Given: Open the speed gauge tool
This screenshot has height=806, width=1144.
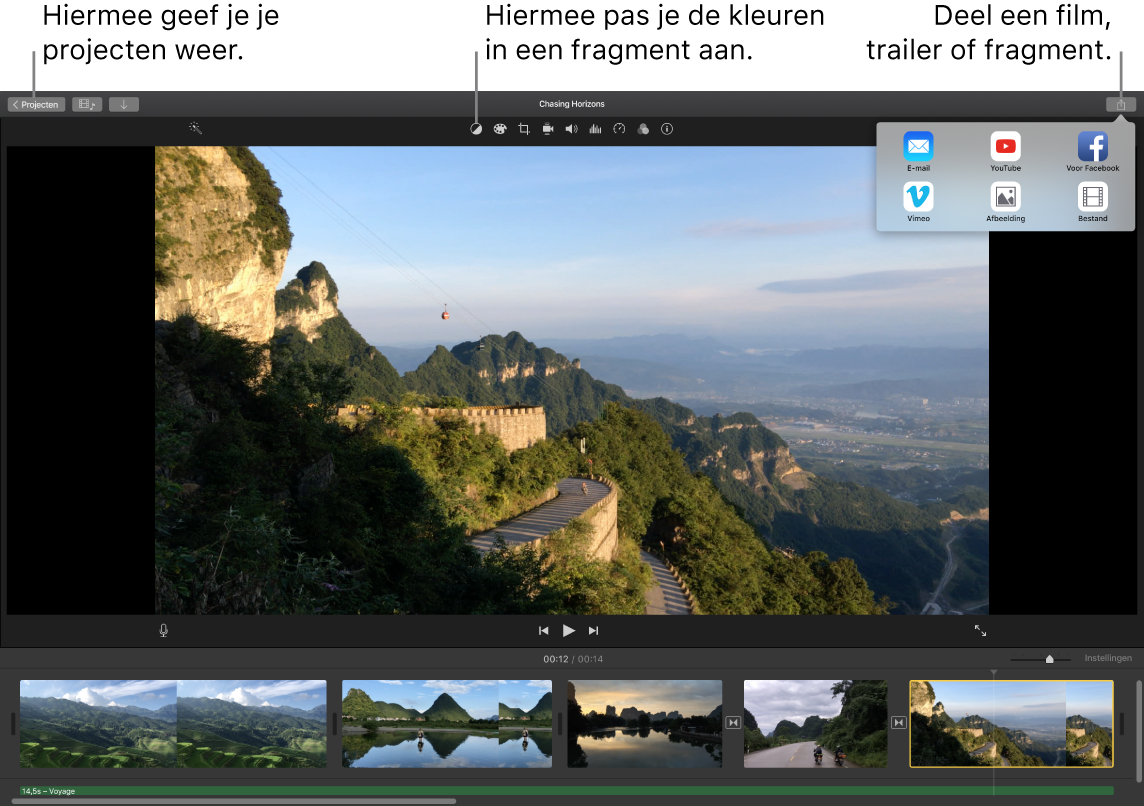Looking at the screenshot, I should point(619,129).
